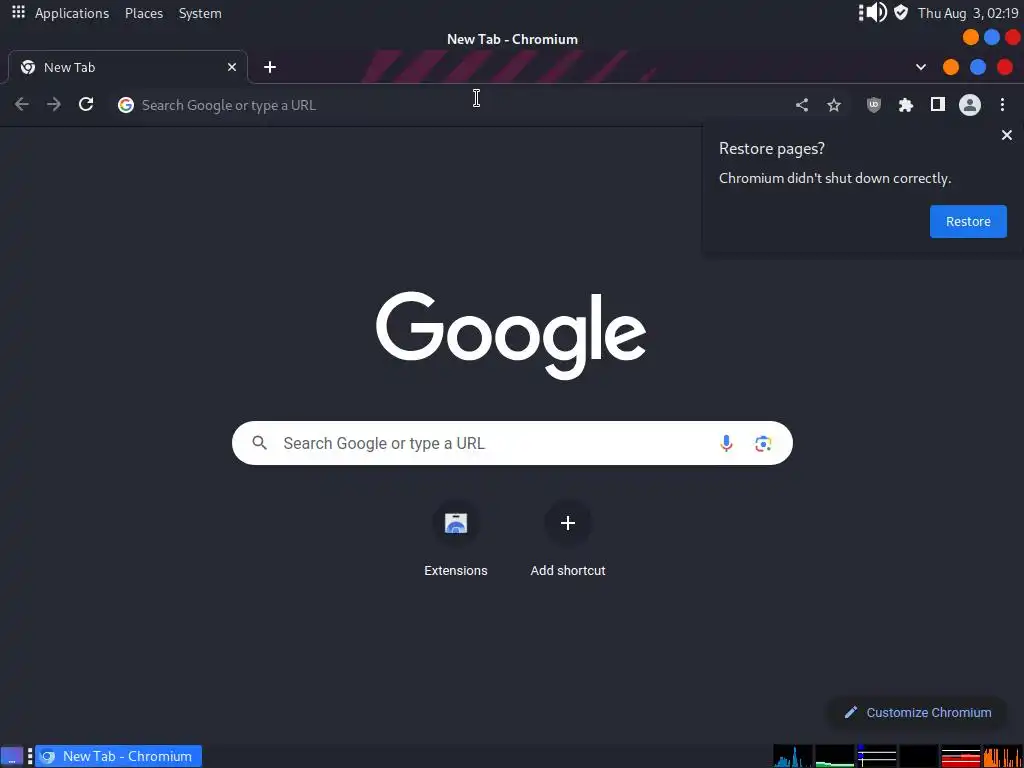Start voice search with the microphone icon
1024x768 pixels.
726,443
